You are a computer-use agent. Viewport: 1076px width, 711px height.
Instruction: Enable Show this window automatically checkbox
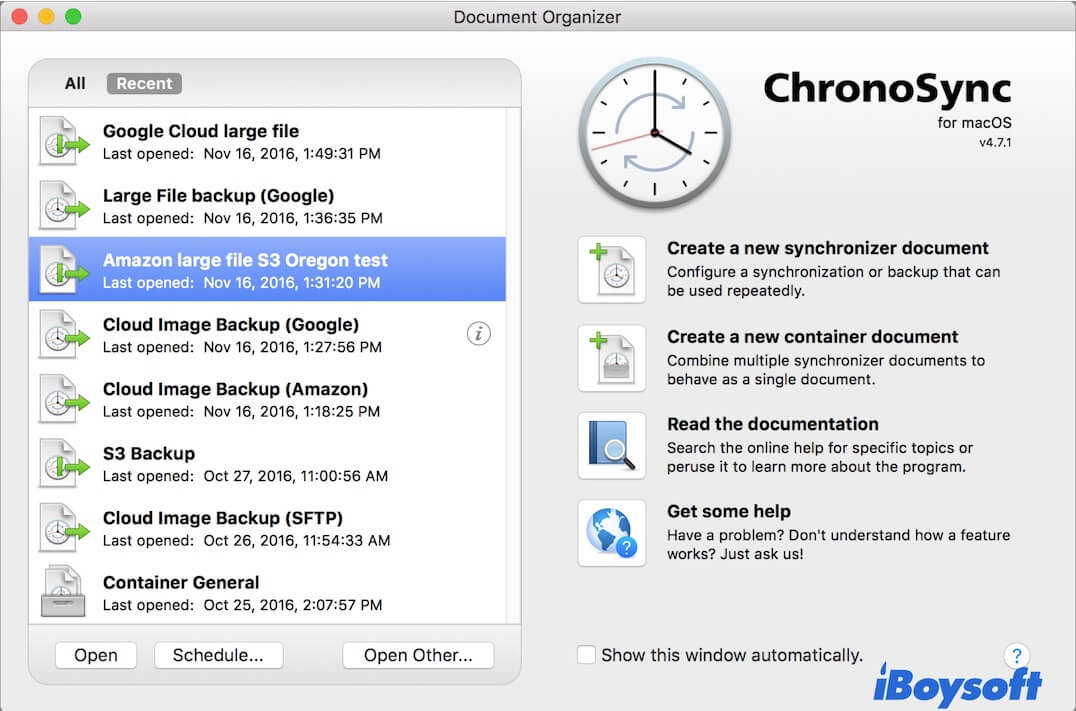click(586, 655)
